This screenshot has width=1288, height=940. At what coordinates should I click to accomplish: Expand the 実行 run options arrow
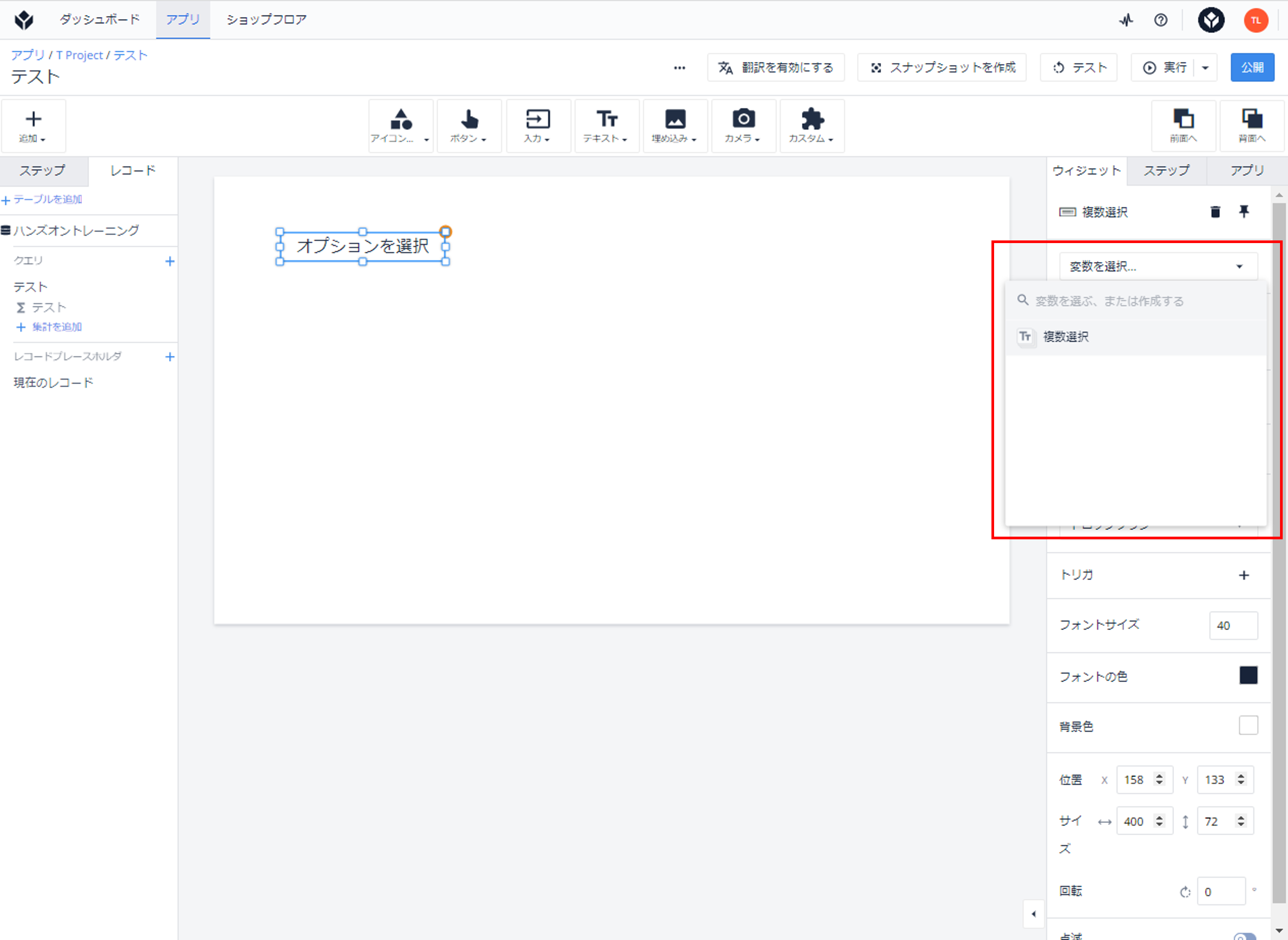(1205, 68)
